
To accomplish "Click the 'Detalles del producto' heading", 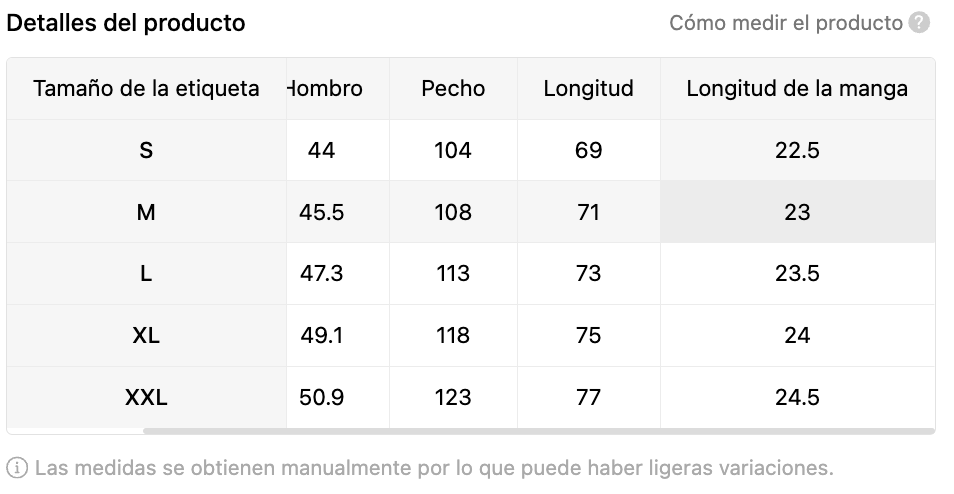I will coord(126,23).
